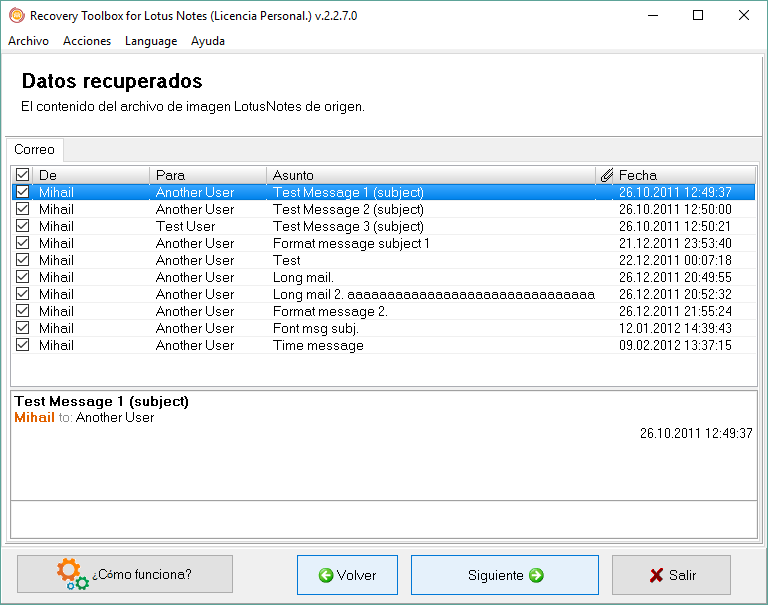
Task: Proceed with the Siguiente button
Action: click(505, 575)
